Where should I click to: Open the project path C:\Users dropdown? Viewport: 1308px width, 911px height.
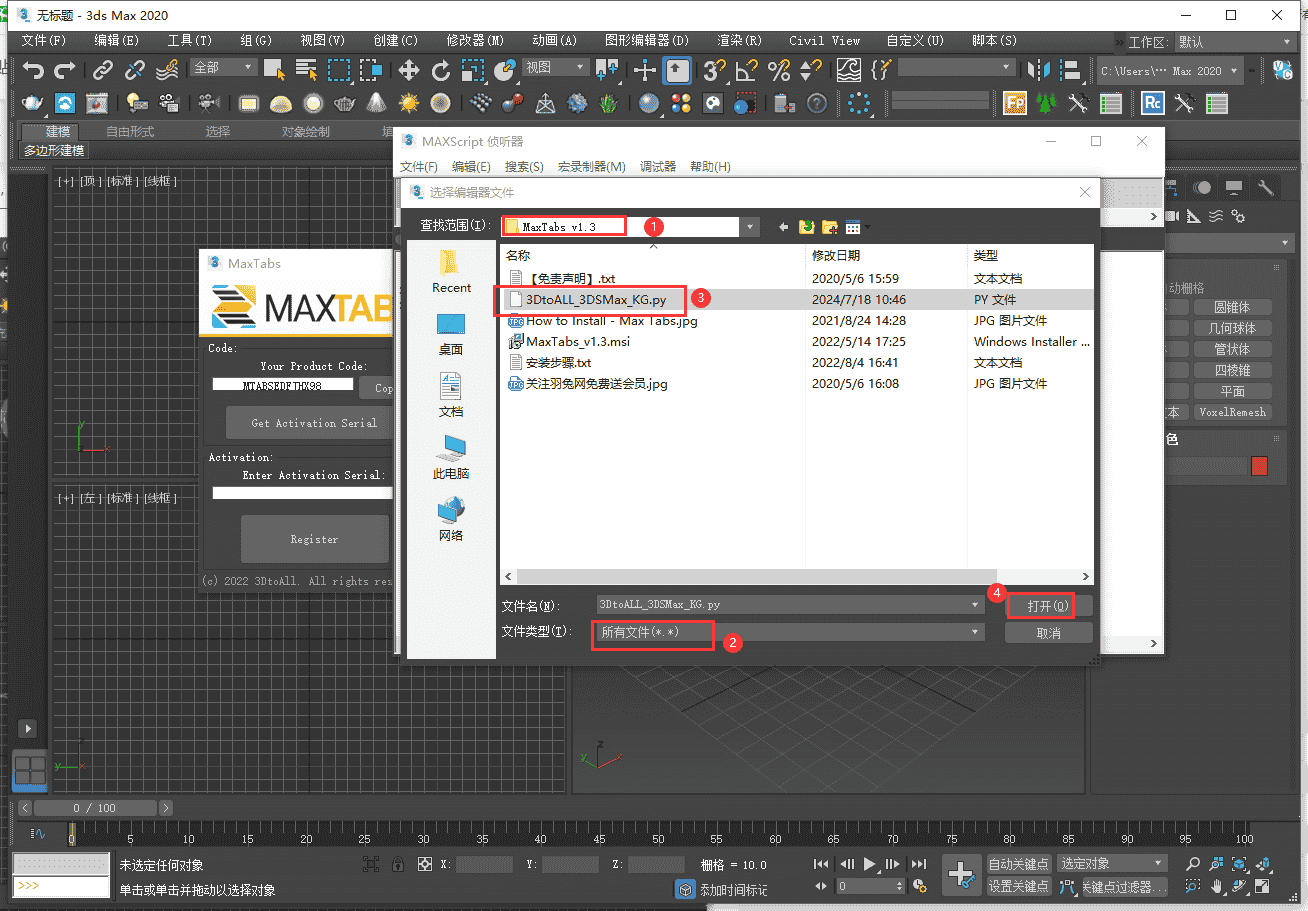(x=1170, y=71)
